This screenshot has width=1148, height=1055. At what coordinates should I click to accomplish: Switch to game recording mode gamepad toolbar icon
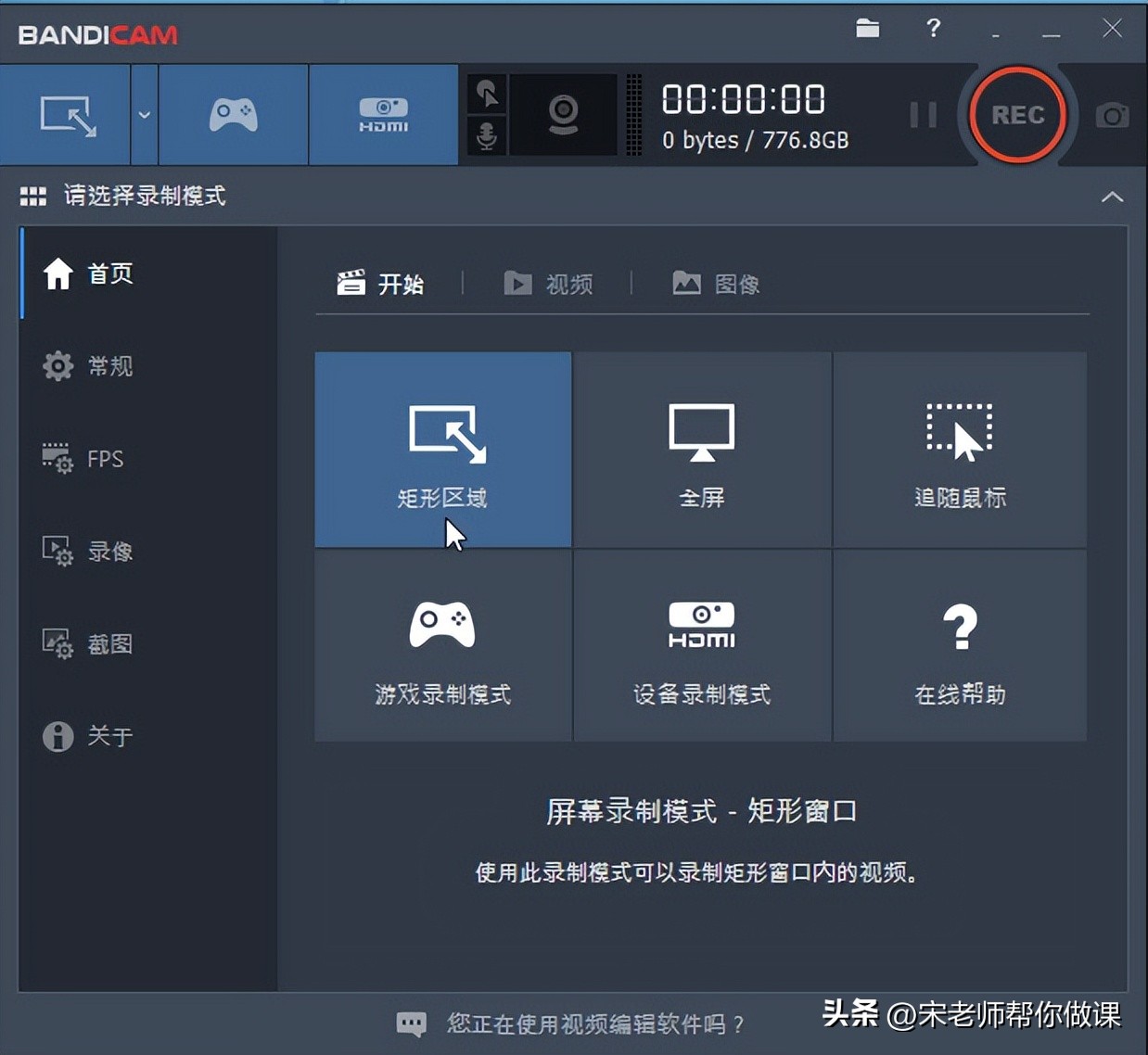click(234, 115)
